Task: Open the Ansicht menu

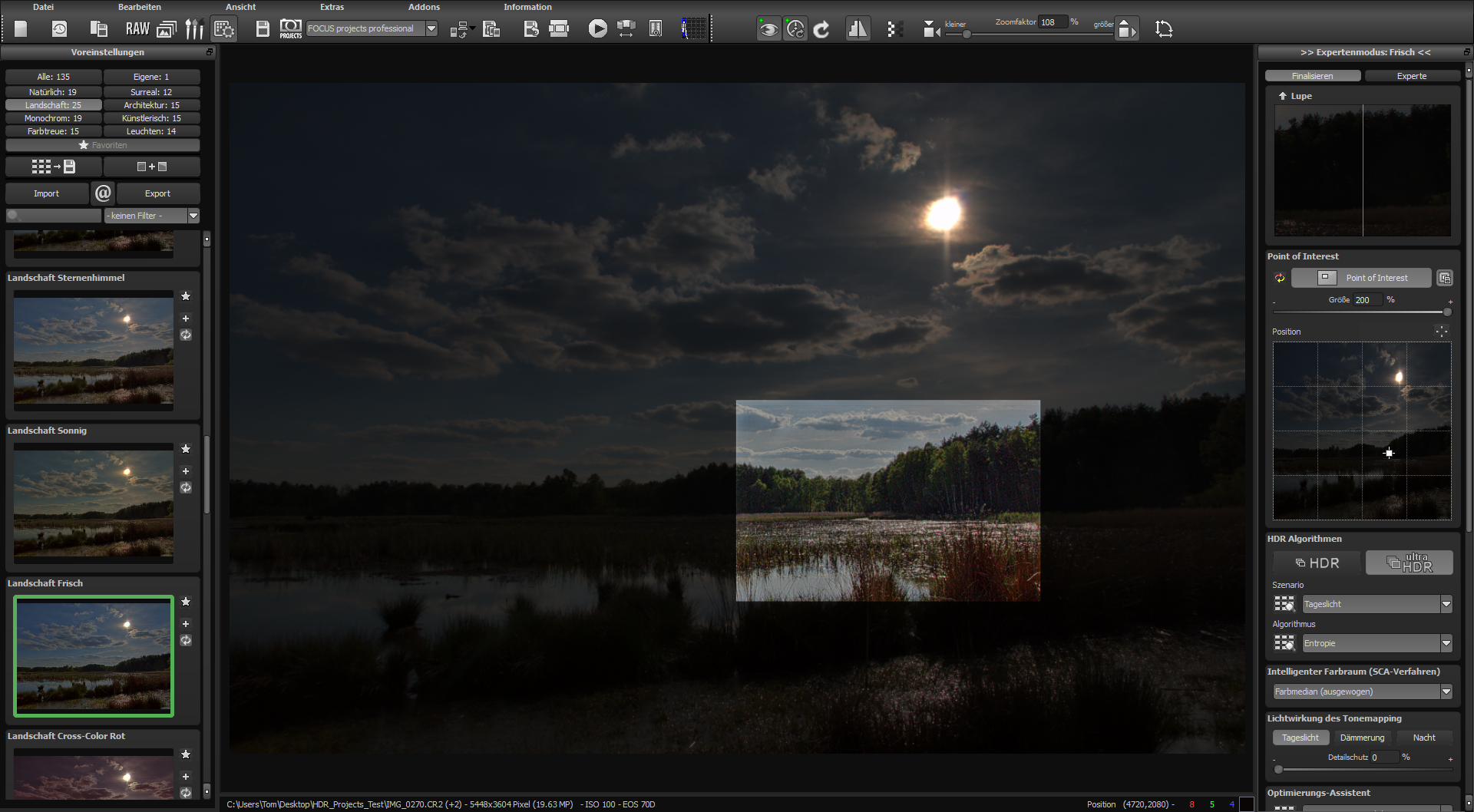Action: pos(241,7)
